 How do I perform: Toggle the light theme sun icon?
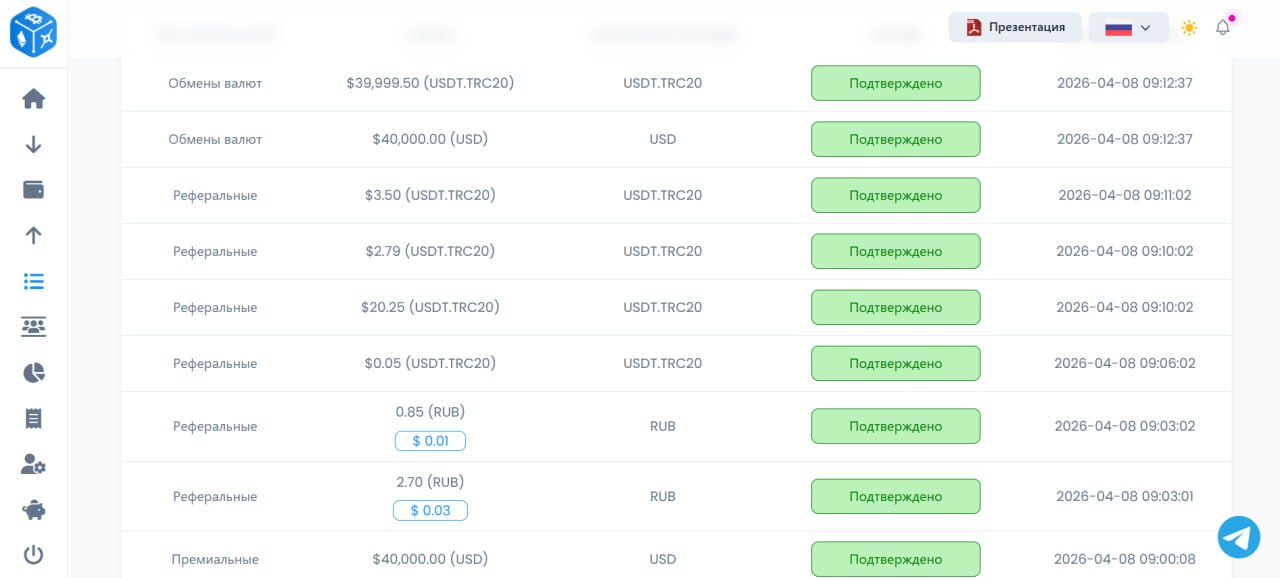pyautogui.click(x=1189, y=28)
